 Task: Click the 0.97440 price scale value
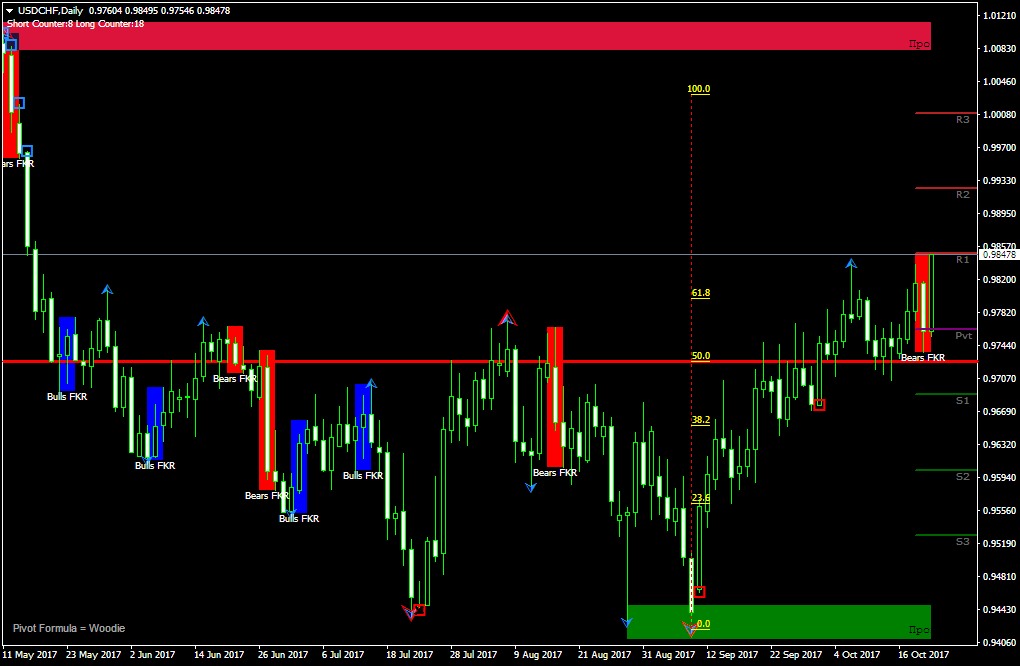[999, 345]
